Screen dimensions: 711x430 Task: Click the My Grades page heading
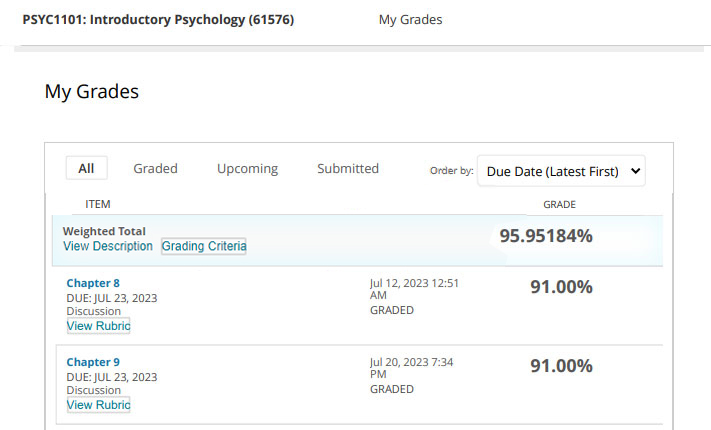point(92,91)
